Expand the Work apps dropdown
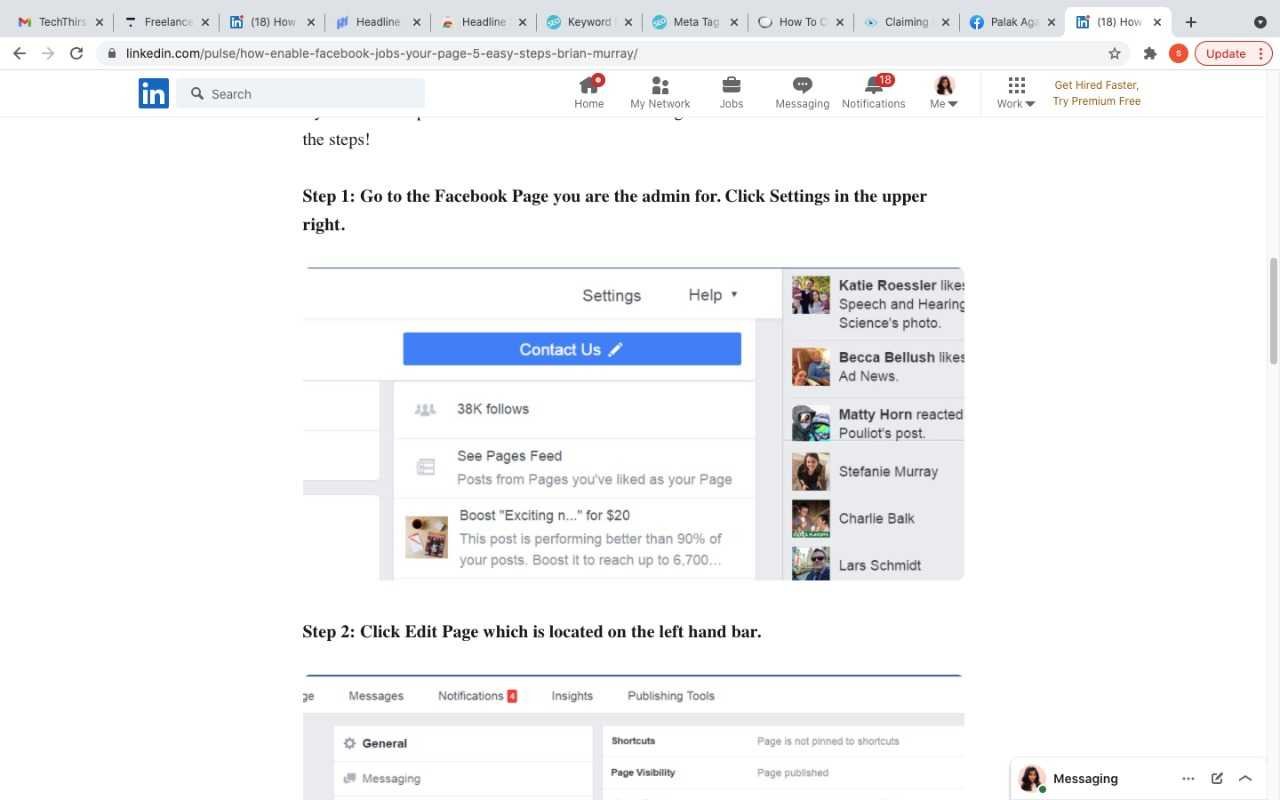Viewport: 1280px width, 800px height. (x=1016, y=92)
